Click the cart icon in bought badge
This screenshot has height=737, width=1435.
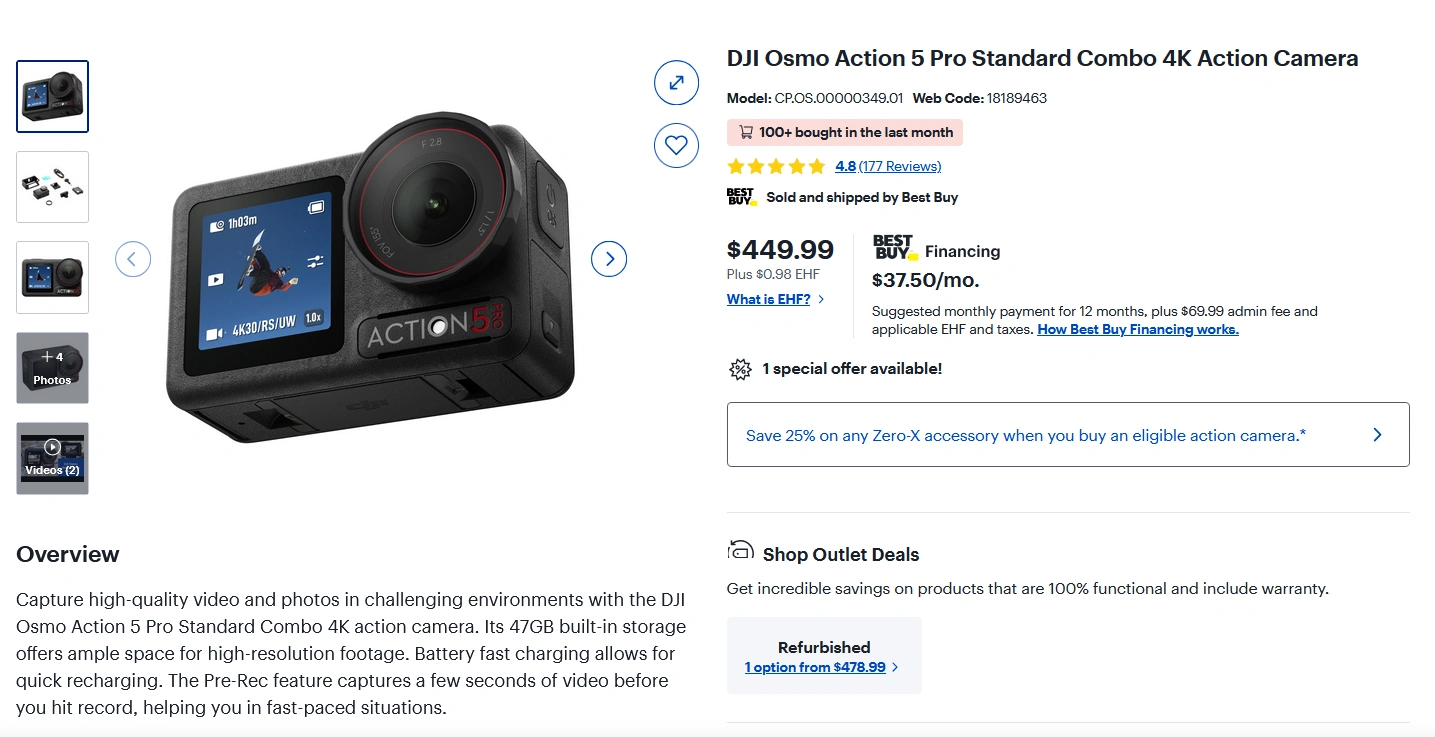[x=746, y=132]
